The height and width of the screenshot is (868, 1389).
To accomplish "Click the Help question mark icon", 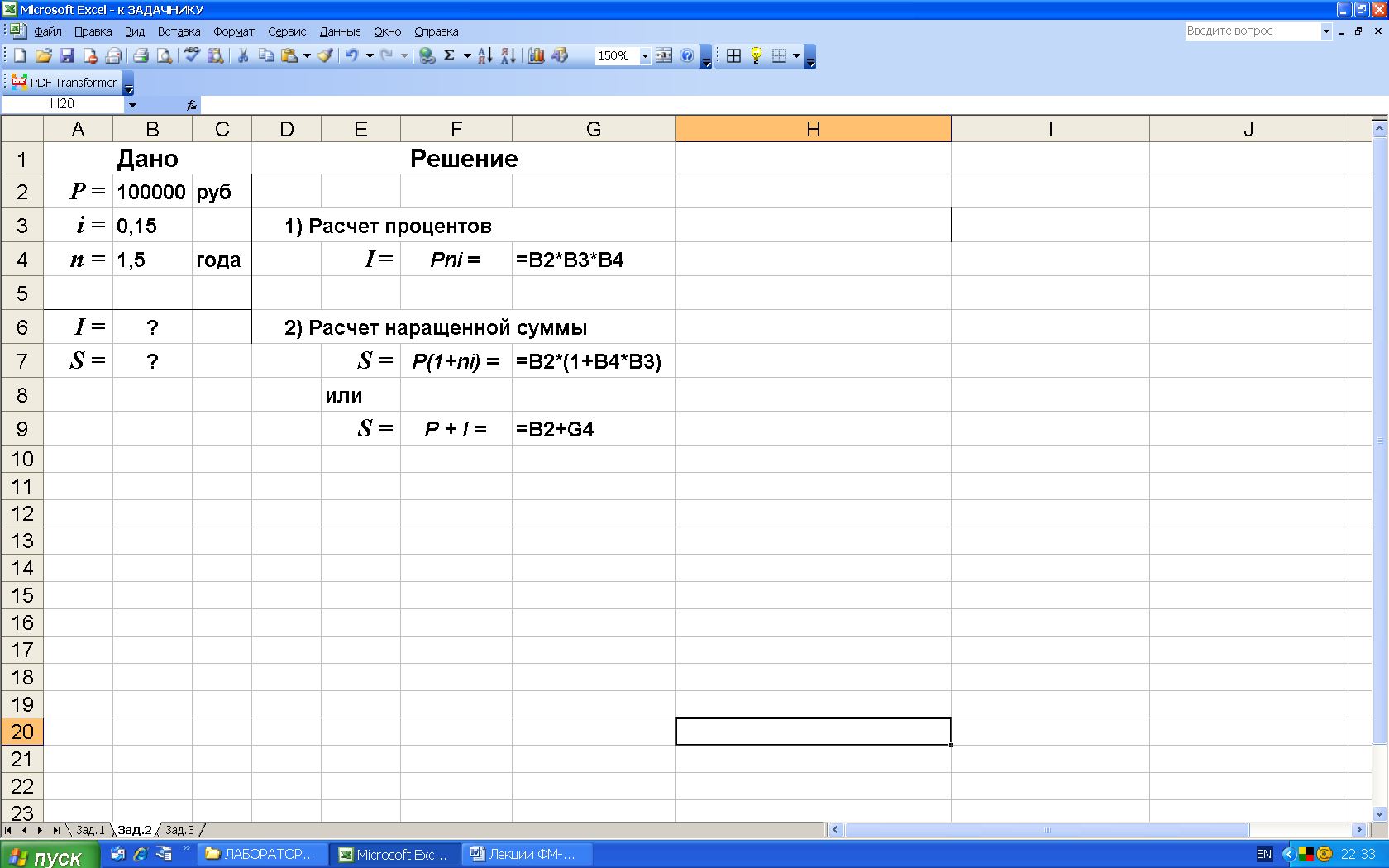I will (687, 55).
